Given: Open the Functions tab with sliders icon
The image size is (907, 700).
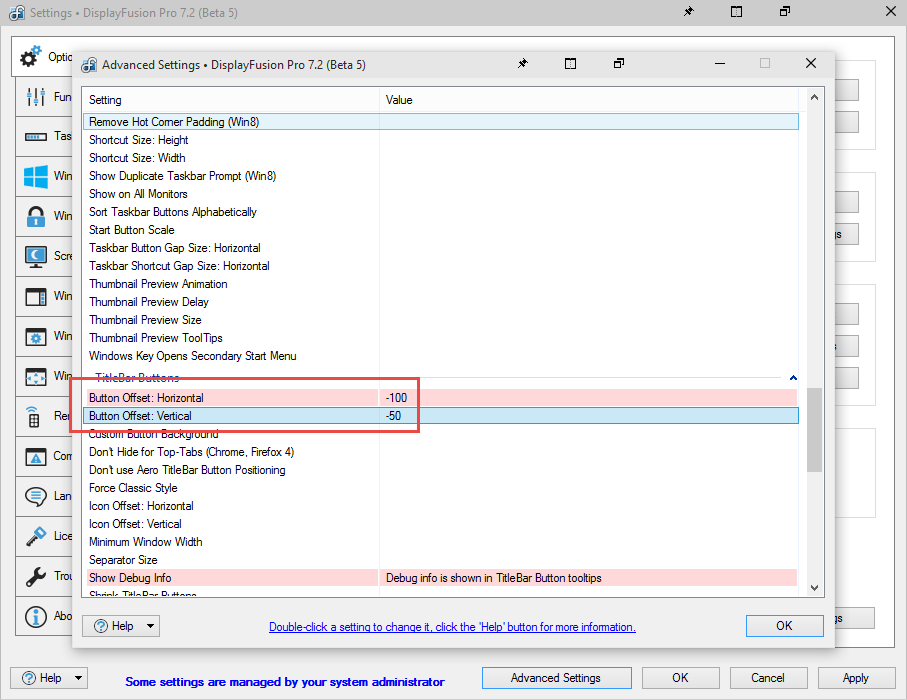Looking at the screenshot, I should [x=36, y=97].
